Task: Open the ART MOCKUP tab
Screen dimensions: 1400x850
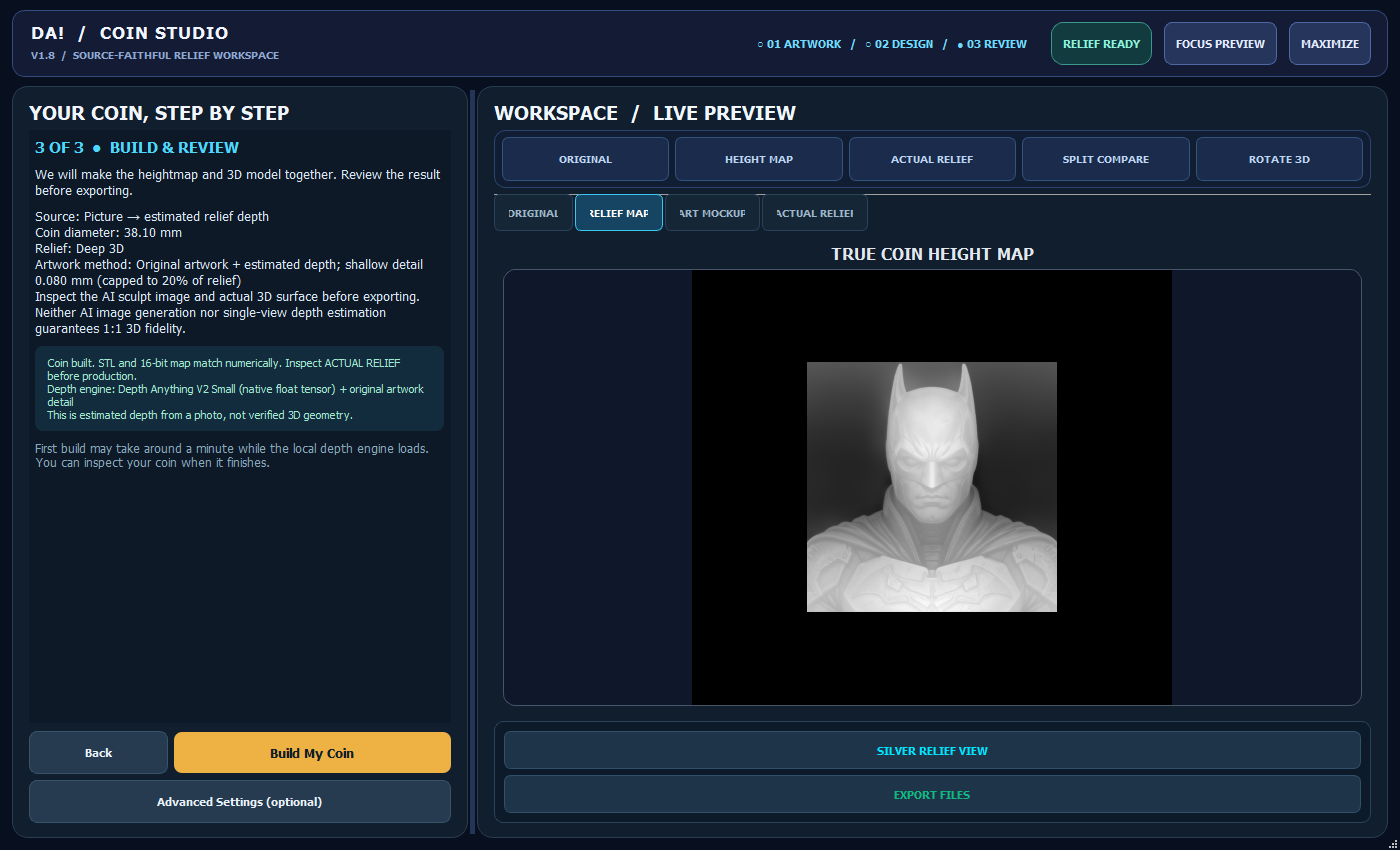Action: 712,213
